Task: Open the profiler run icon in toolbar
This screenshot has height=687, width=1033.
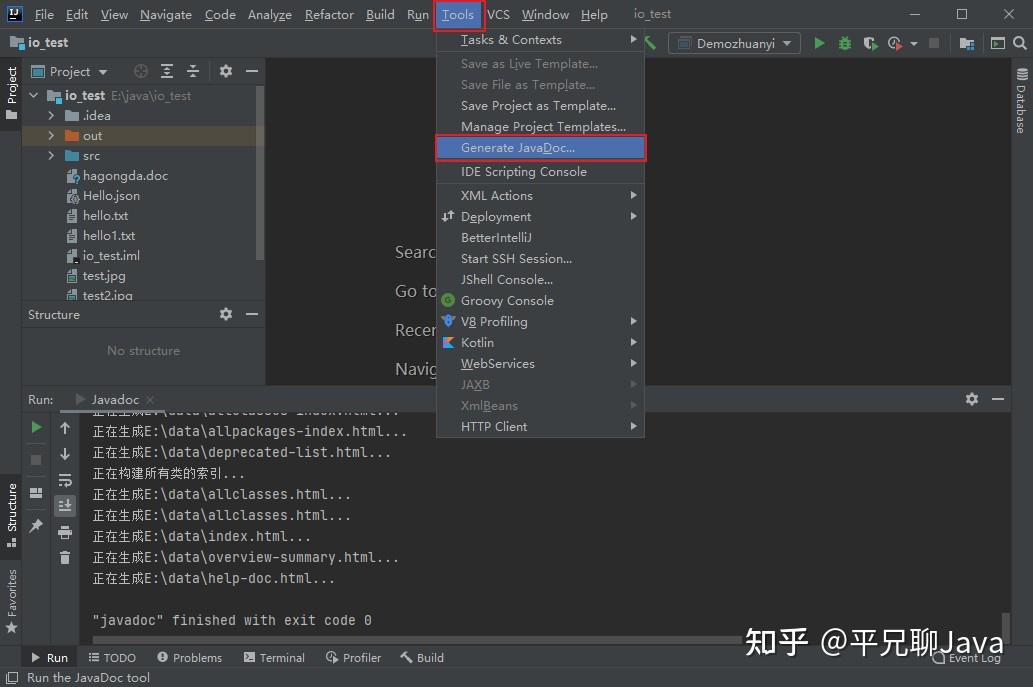Action: (x=894, y=43)
